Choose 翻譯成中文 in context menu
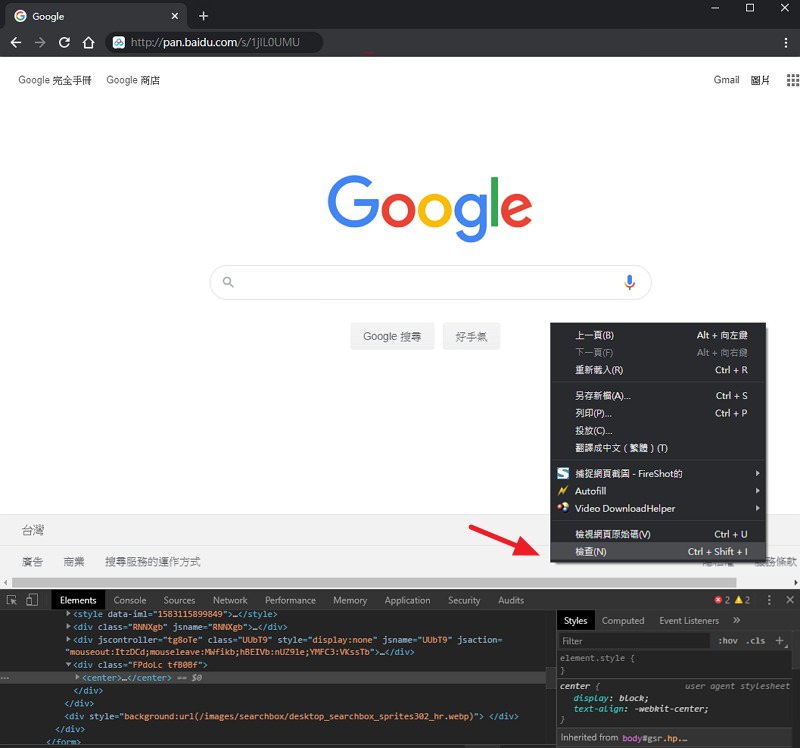Image resolution: width=800 pixels, height=748 pixels. click(x=658, y=447)
